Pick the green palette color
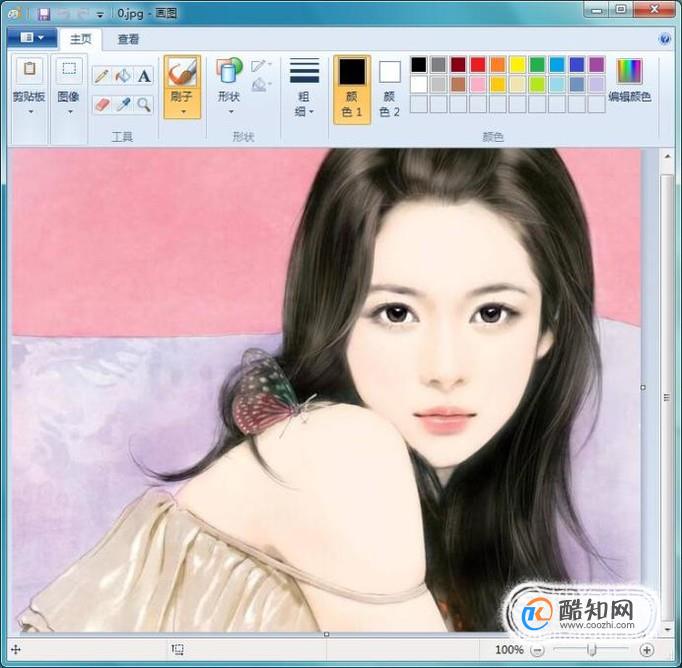This screenshot has width=682, height=668. pos(537,65)
